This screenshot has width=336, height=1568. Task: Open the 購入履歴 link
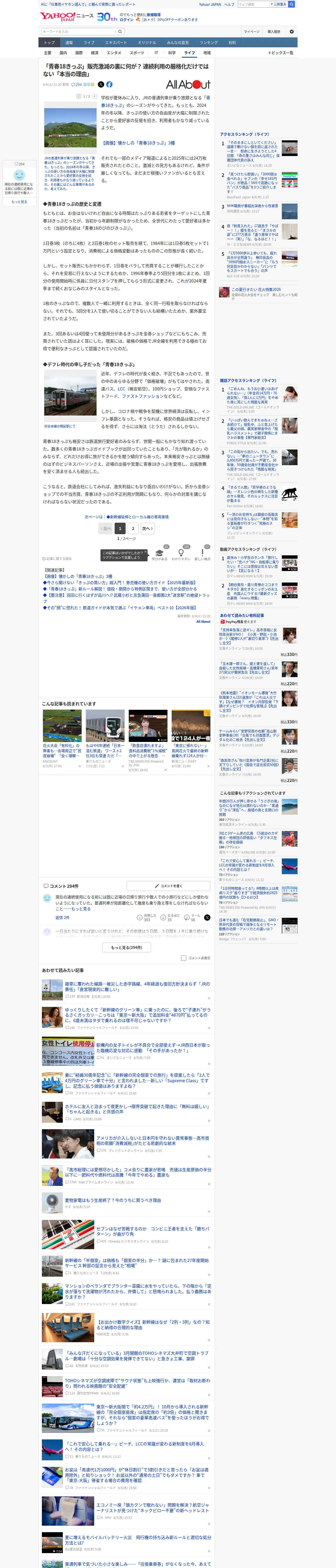(274, 32)
